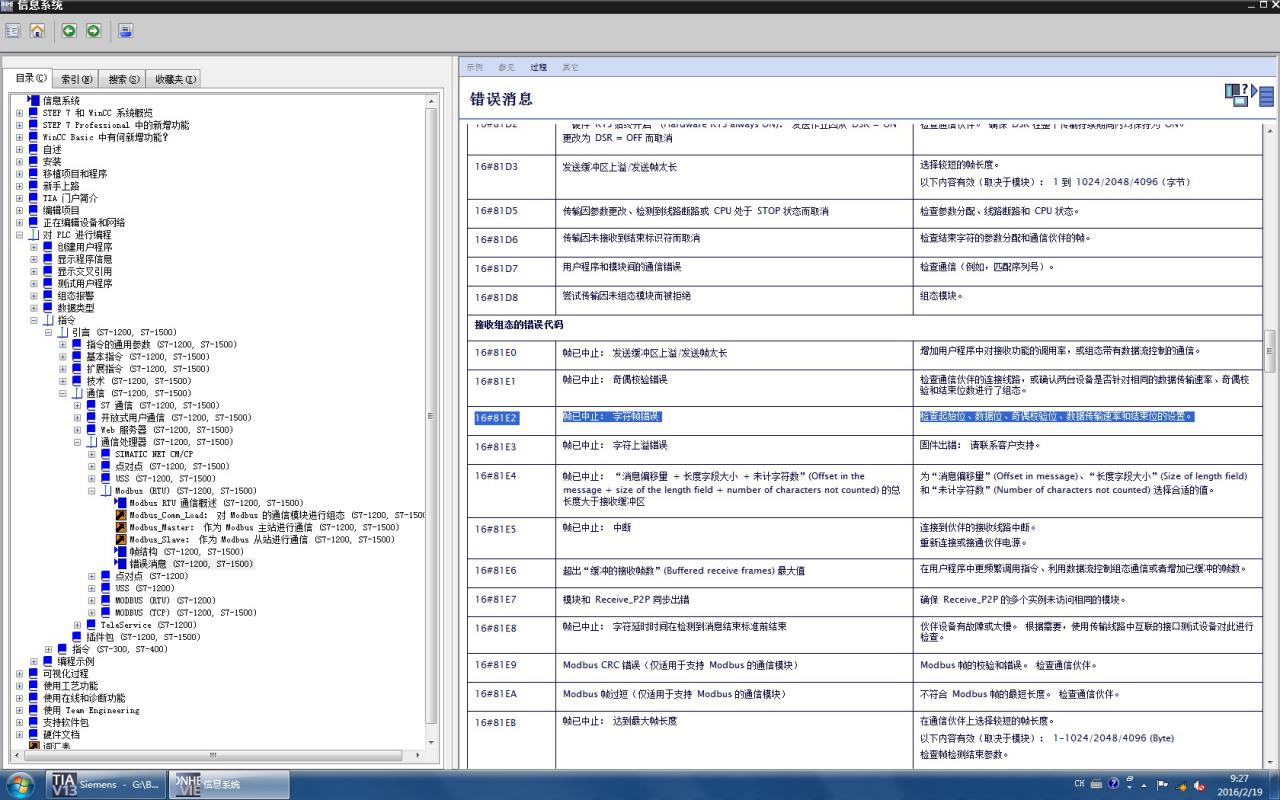Expand the 可视化过程 tree node
1280x800 pixels.
(x=19, y=674)
